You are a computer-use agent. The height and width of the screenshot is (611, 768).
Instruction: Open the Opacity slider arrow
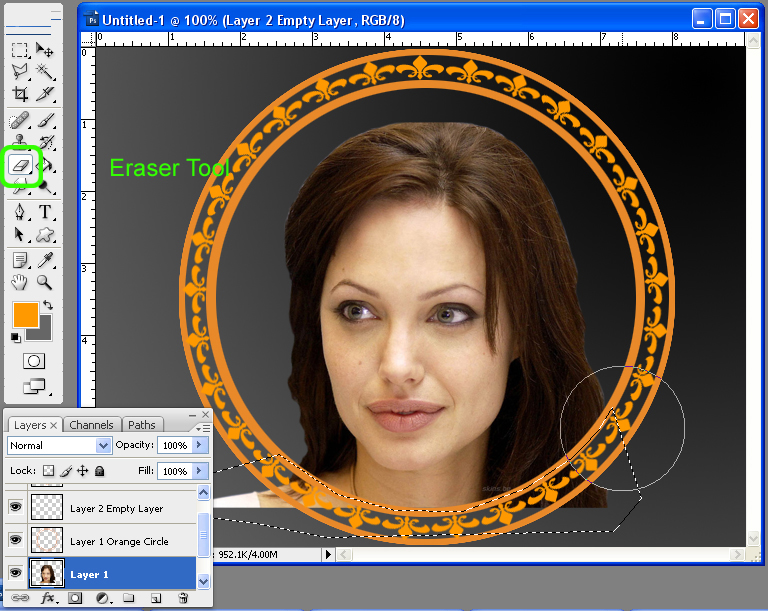(x=199, y=445)
